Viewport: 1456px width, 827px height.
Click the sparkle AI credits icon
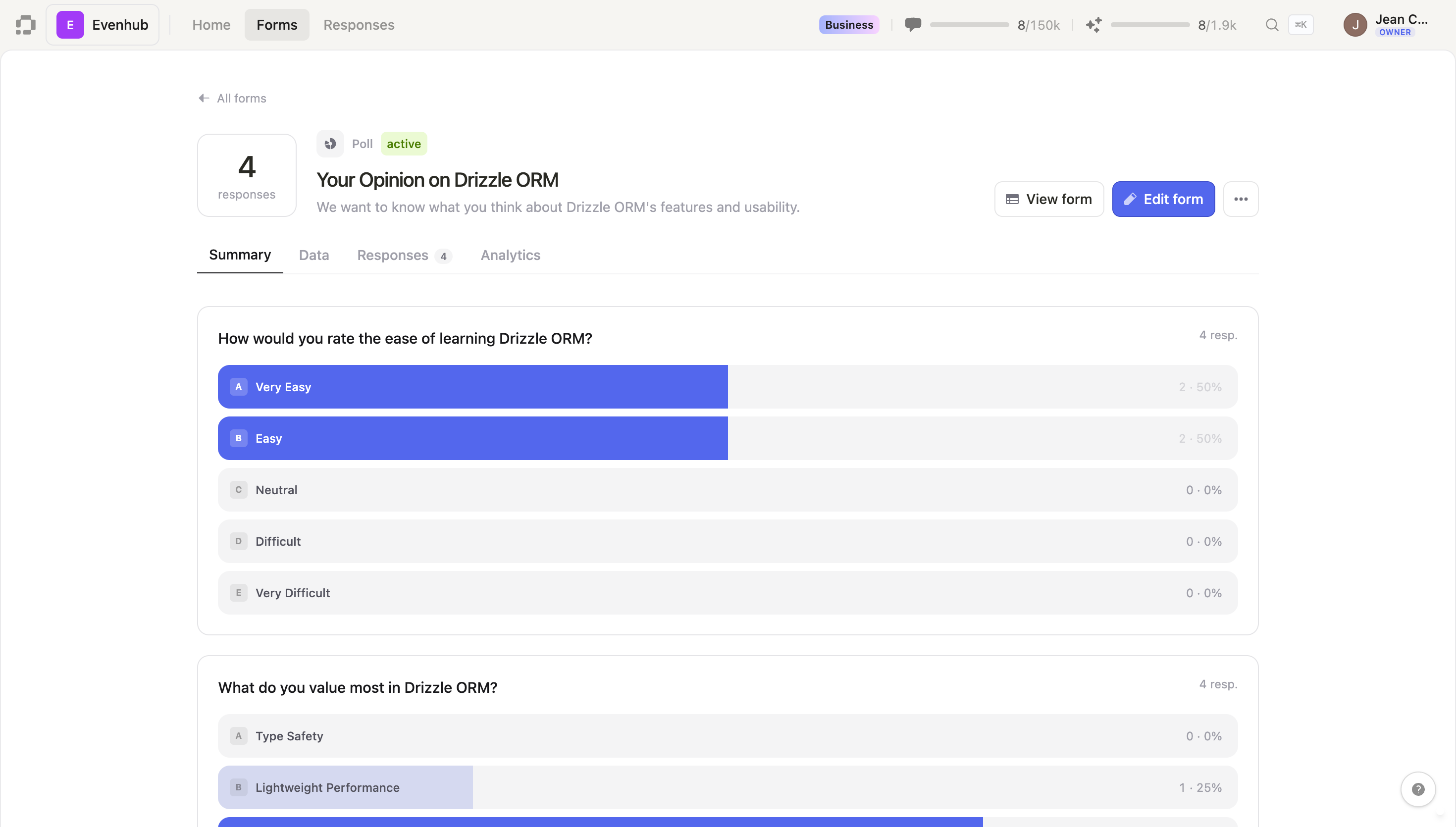(x=1093, y=25)
